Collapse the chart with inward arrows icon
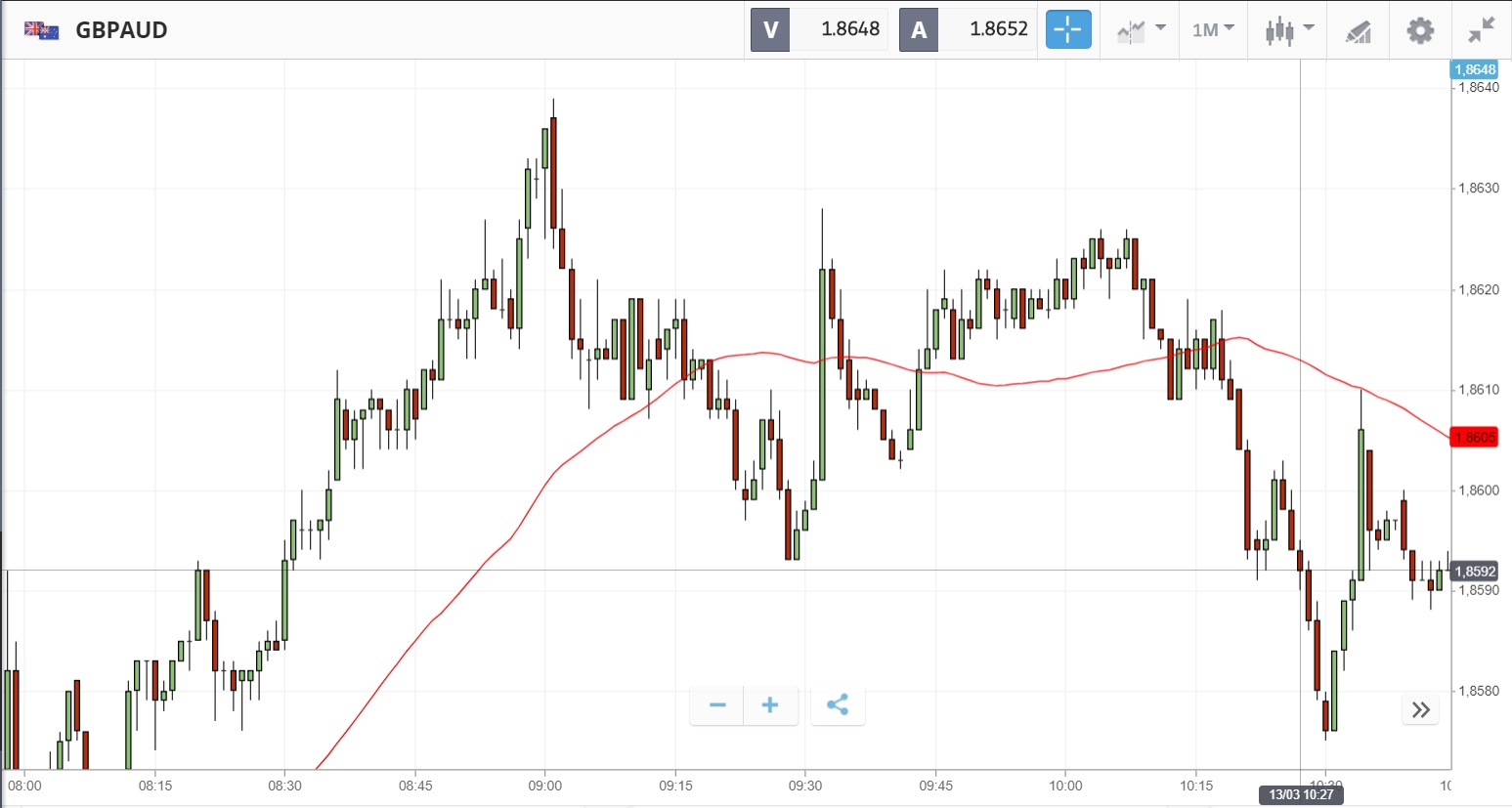 tap(1482, 30)
